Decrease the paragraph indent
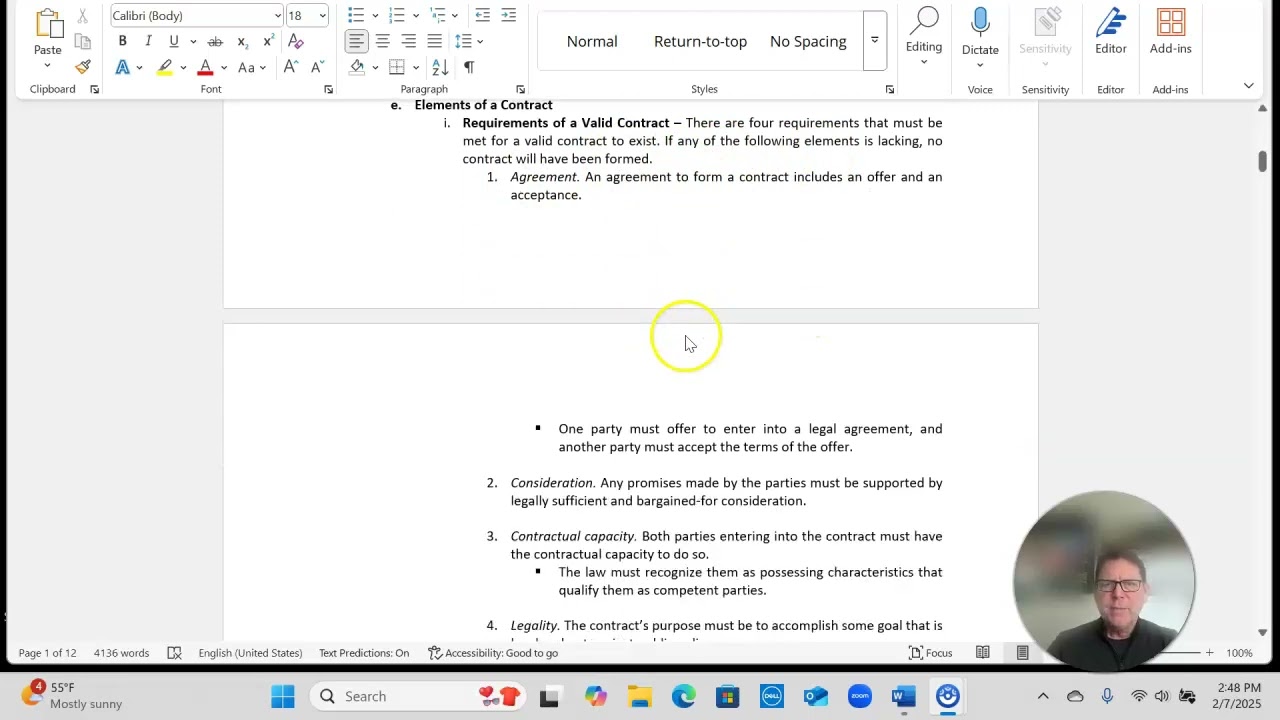Viewport: 1280px width, 720px height. coord(483,15)
